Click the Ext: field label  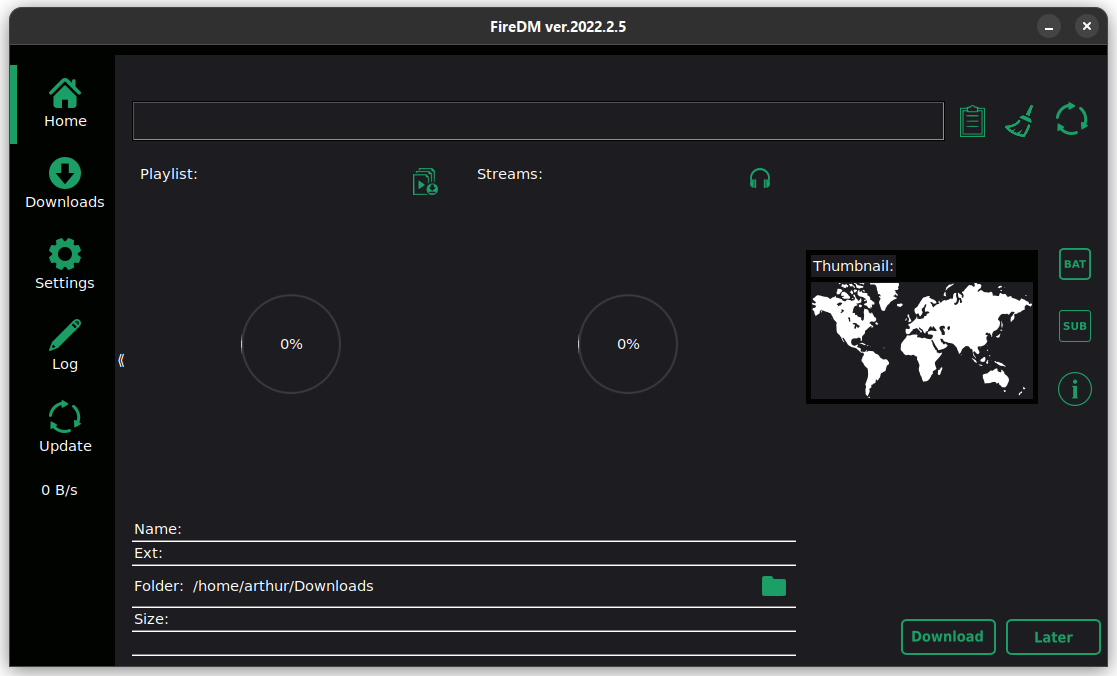(x=148, y=553)
